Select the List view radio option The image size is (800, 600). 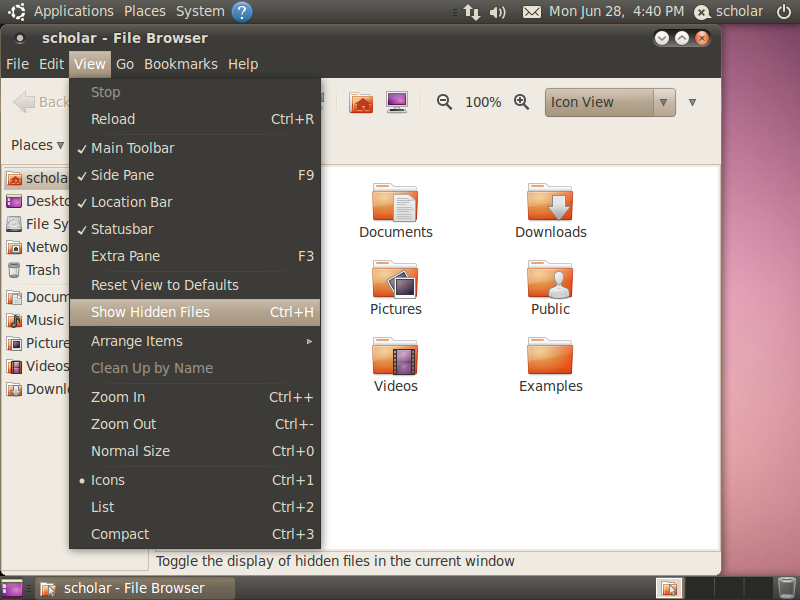(195, 507)
